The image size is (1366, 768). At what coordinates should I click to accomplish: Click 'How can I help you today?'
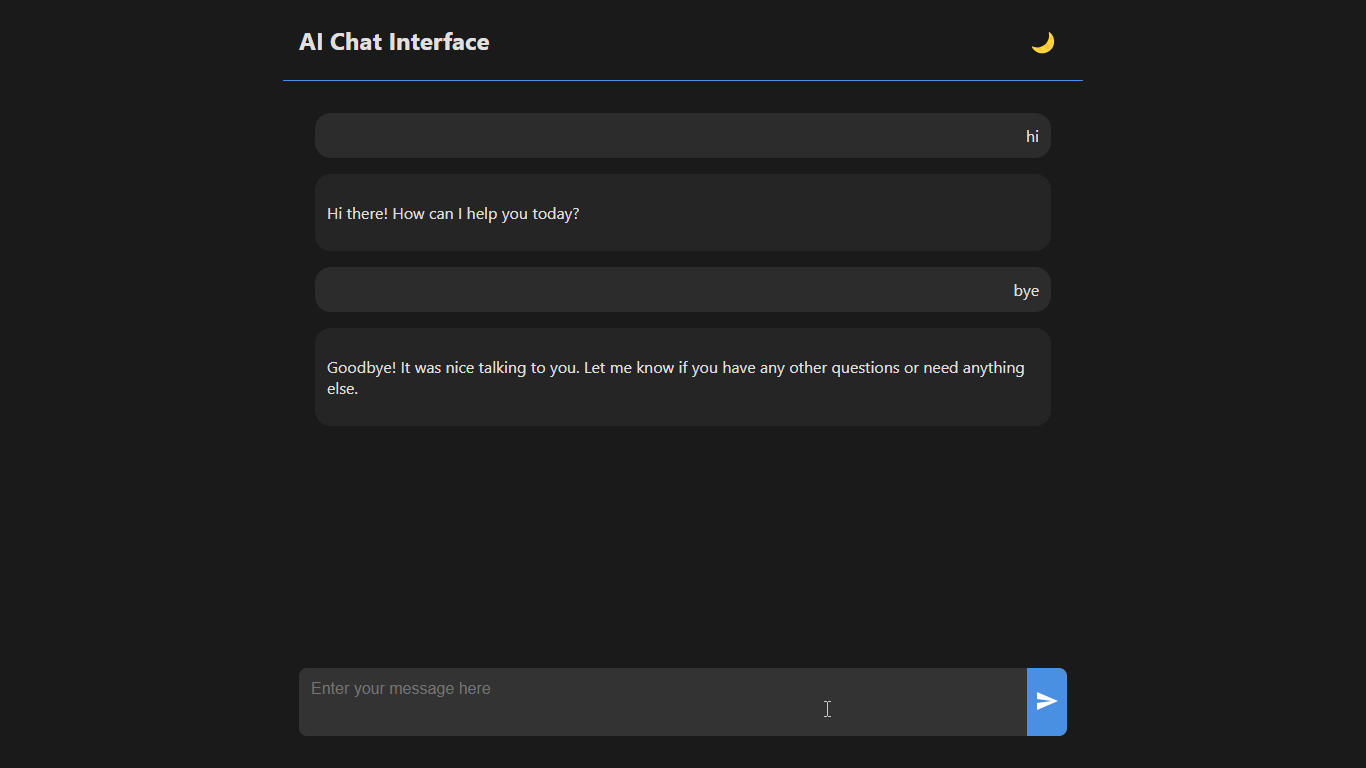[486, 214]
